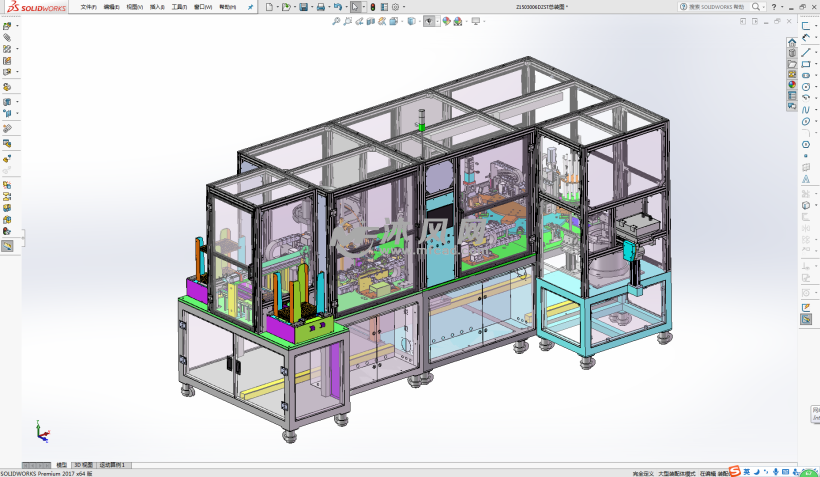
Task: Pin the menu bar with pushpin
Action: point(250,7)
